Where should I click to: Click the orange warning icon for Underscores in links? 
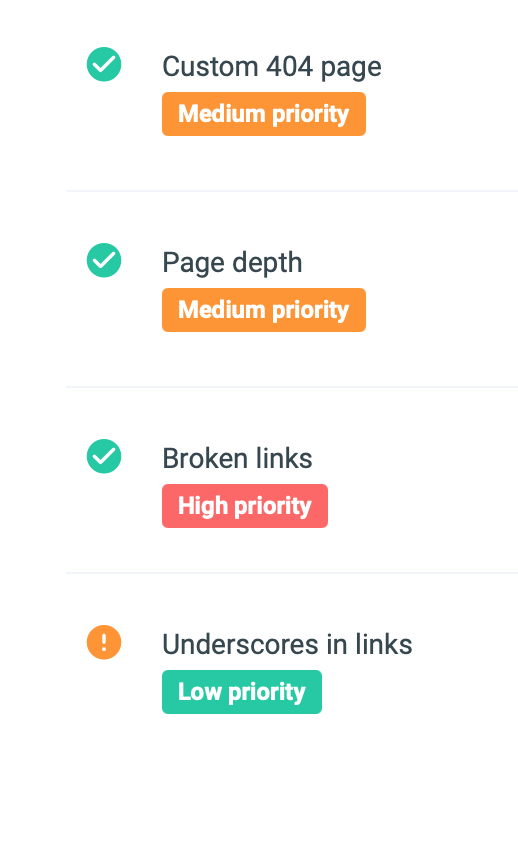104,642
